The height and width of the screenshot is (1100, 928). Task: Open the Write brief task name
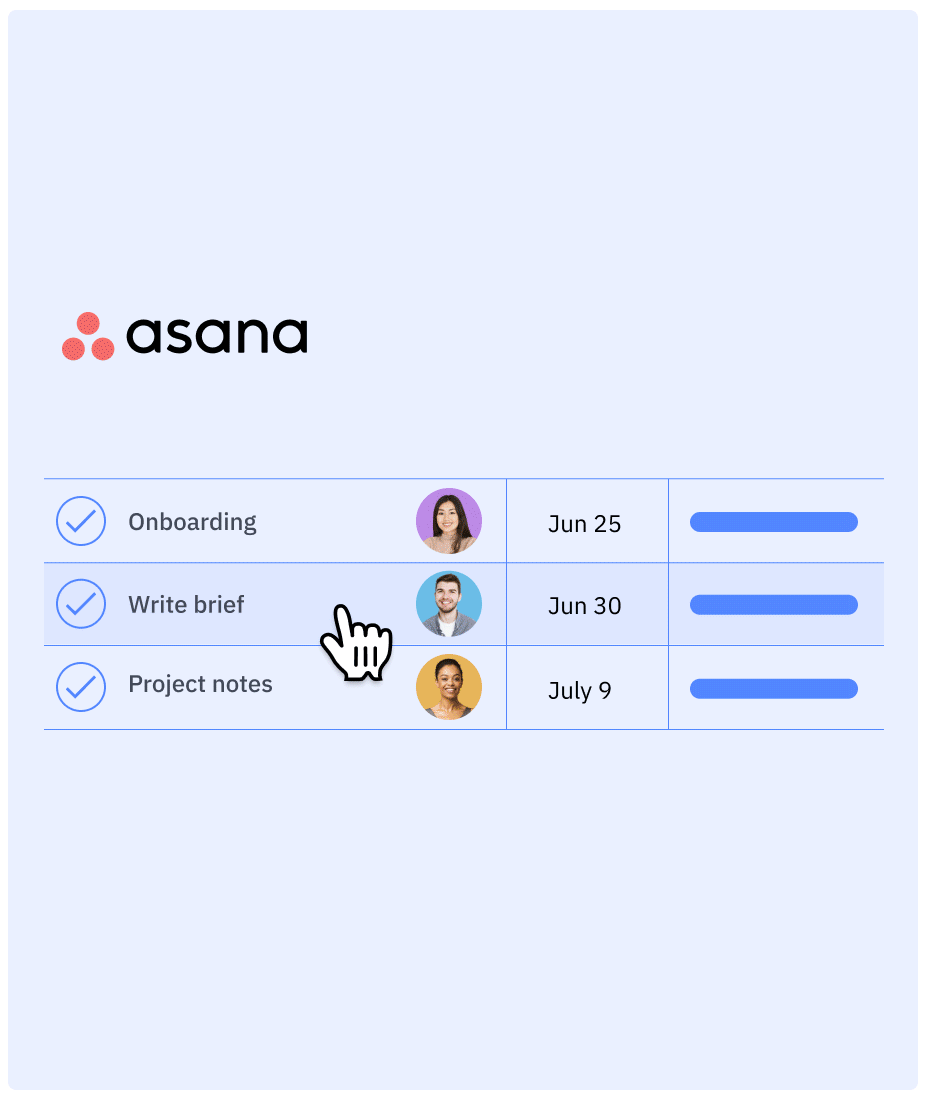pyautogui.click(x=186, y=605)
